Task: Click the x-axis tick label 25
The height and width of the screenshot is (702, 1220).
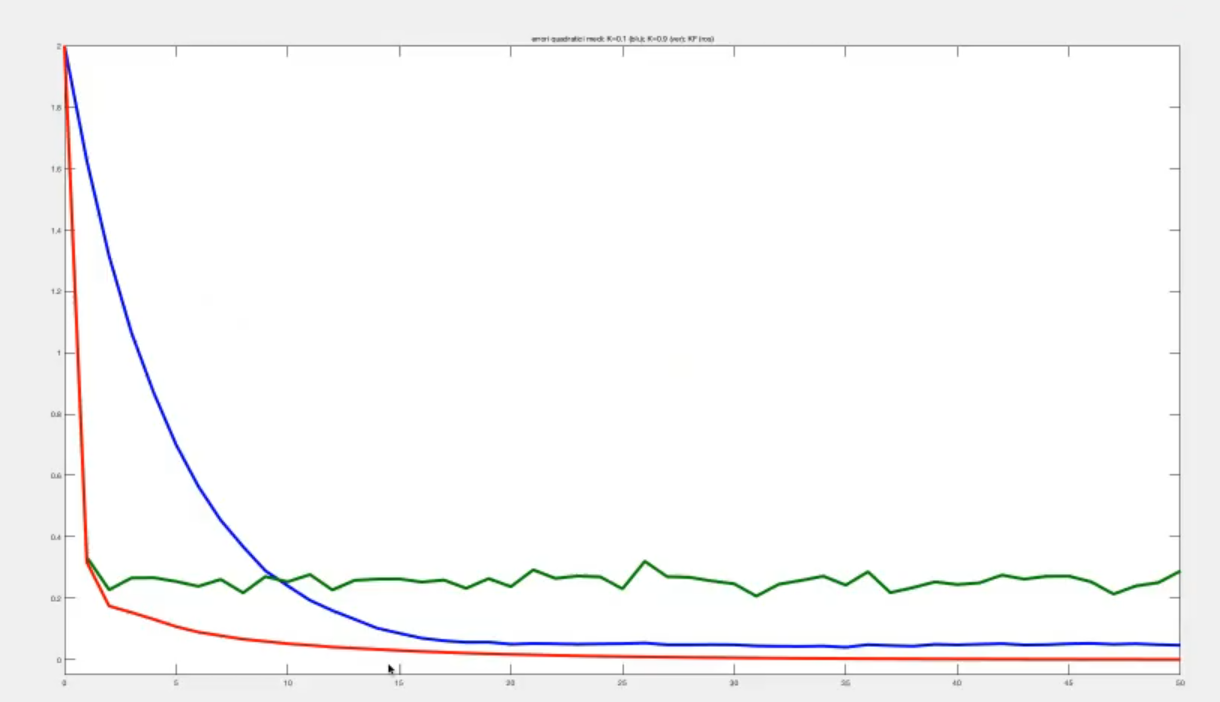Action: [622, 683]
